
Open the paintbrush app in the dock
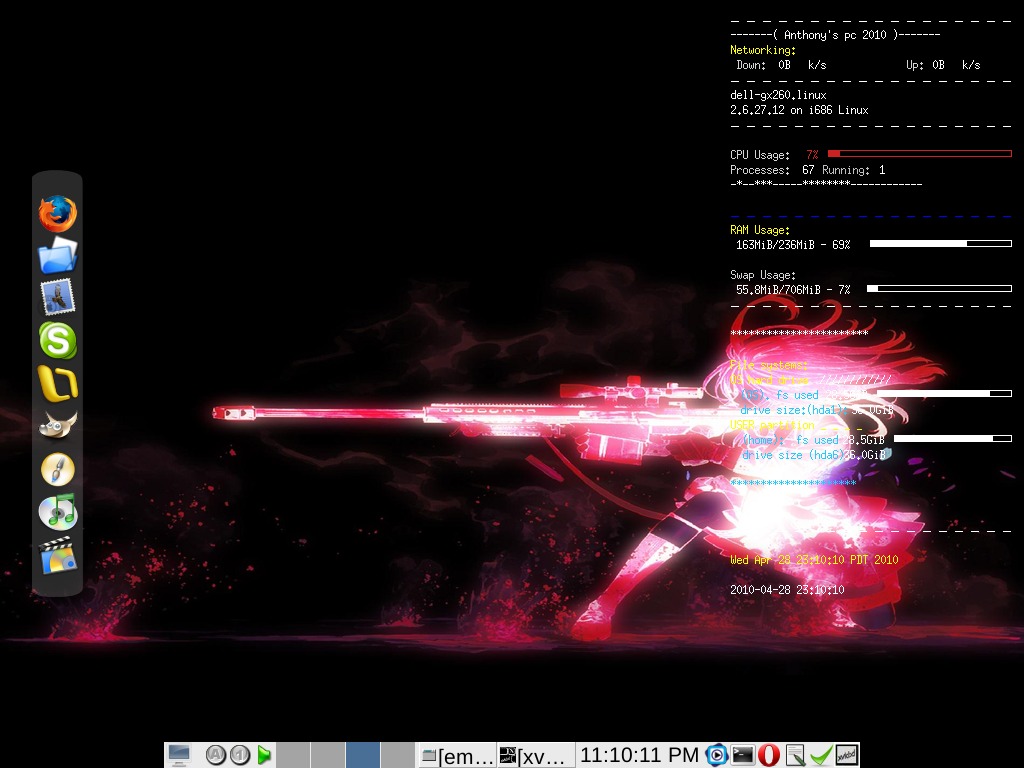pyautogui.click(x=56, y=468)
